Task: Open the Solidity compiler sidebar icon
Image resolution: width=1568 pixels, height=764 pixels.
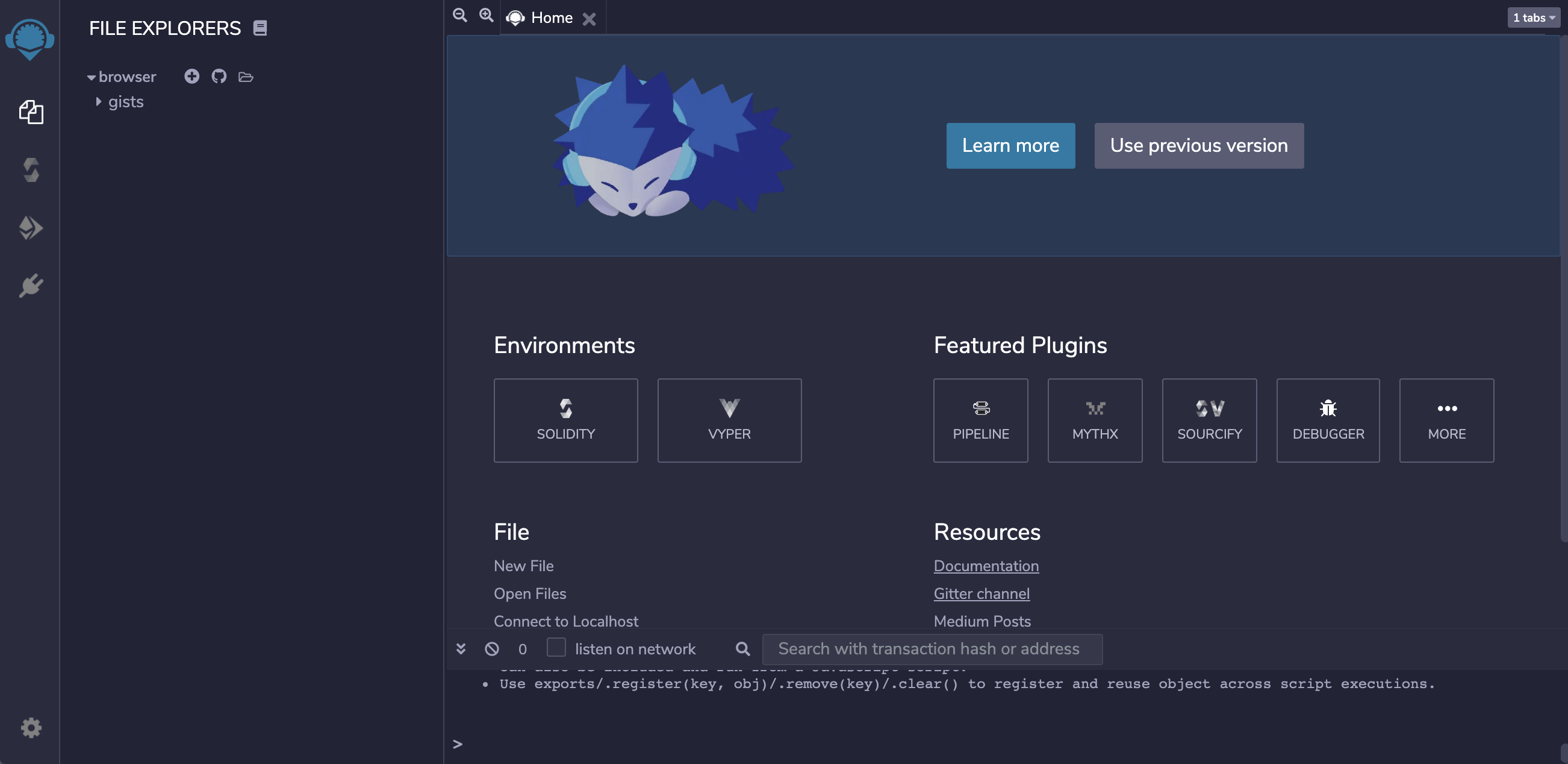Action: click(x=31, y=170)
